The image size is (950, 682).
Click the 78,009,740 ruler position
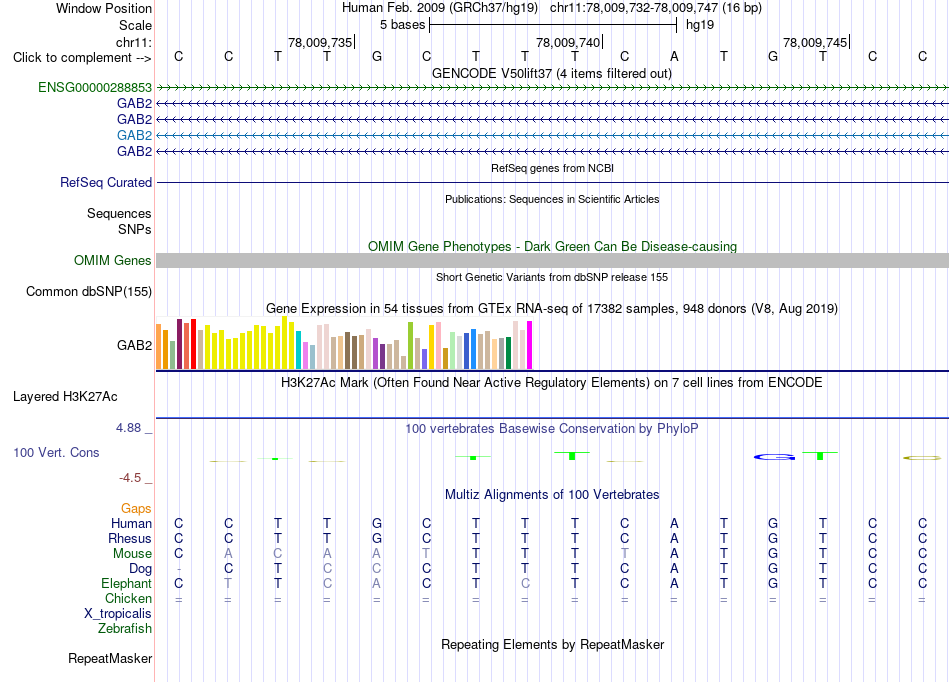coord(568,42)
